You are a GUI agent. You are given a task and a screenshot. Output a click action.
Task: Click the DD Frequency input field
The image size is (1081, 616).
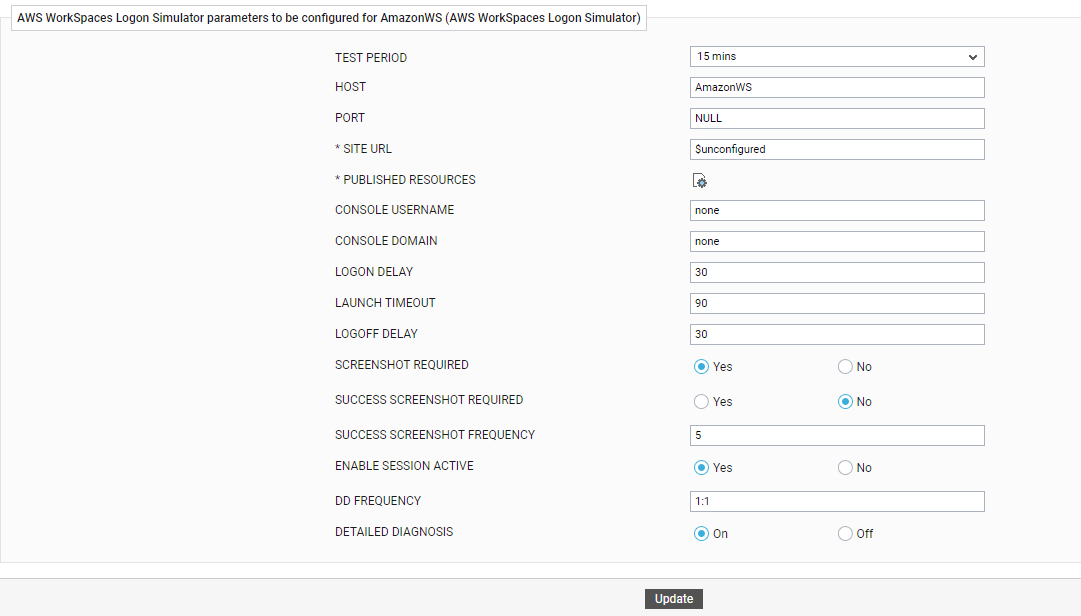coord(837,502)
